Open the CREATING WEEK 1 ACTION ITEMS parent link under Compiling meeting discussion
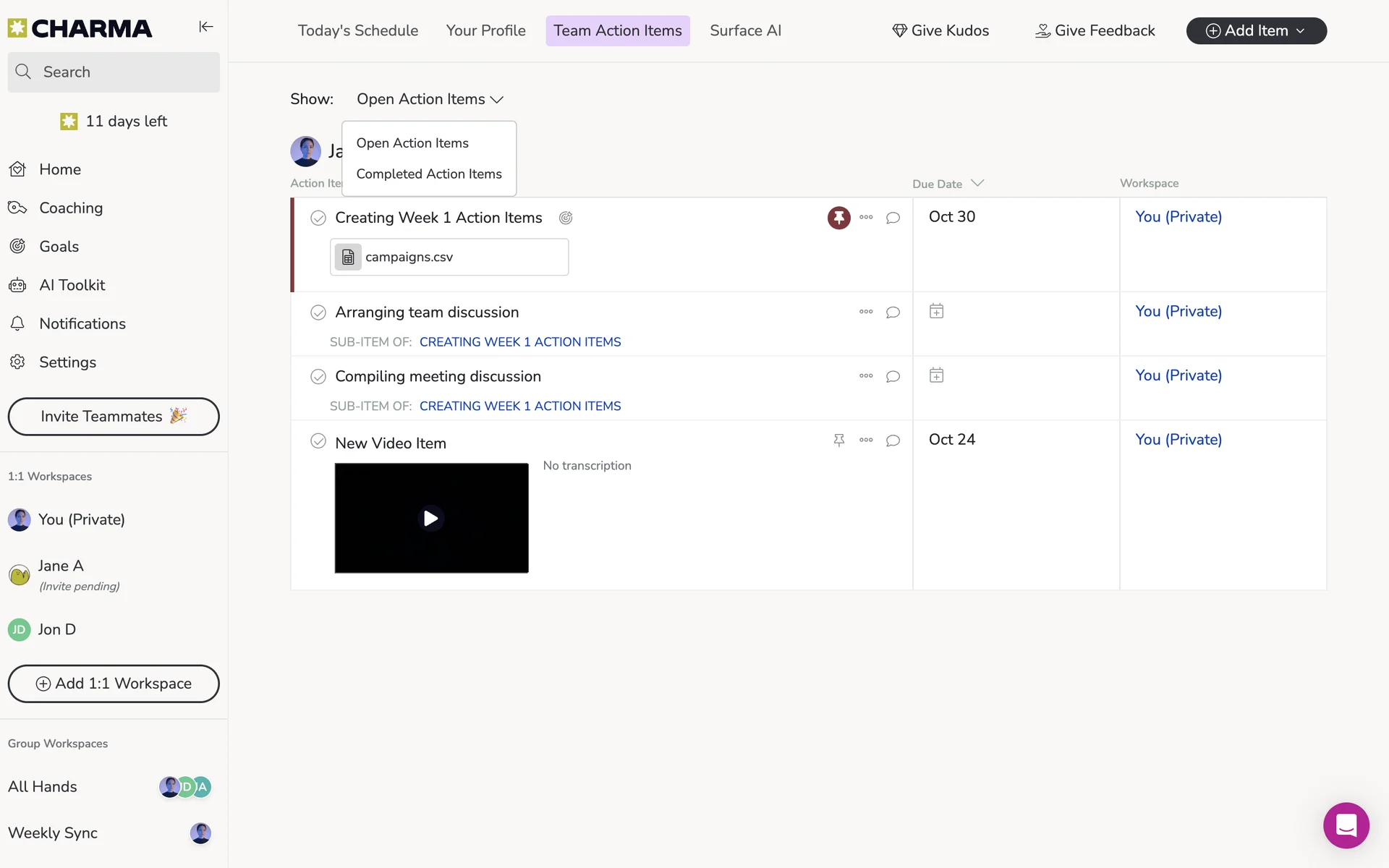 pyautogui.click(x=519, y=406)
